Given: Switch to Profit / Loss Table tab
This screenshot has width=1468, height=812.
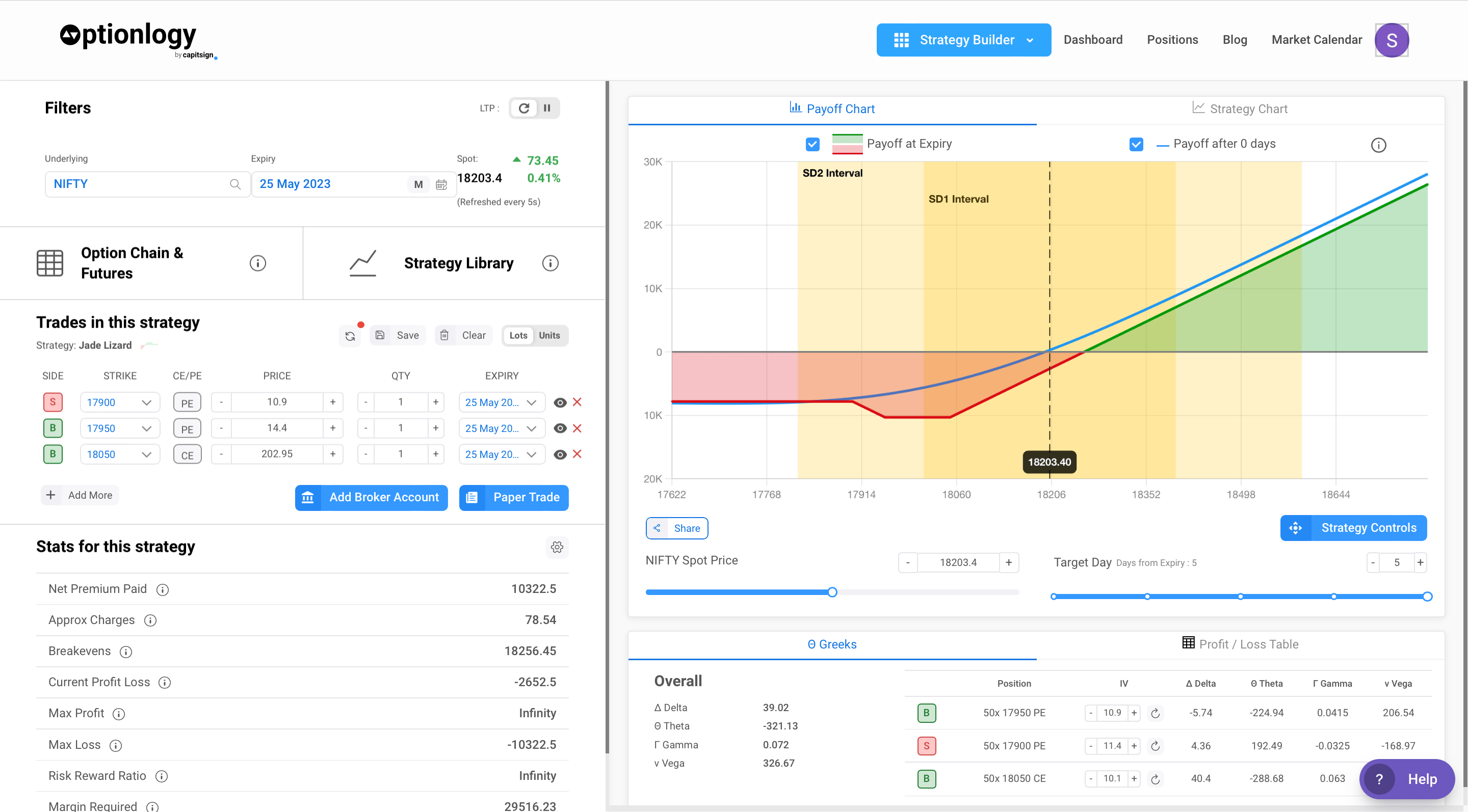Looking at the screenshot, I should point(1240,644).
